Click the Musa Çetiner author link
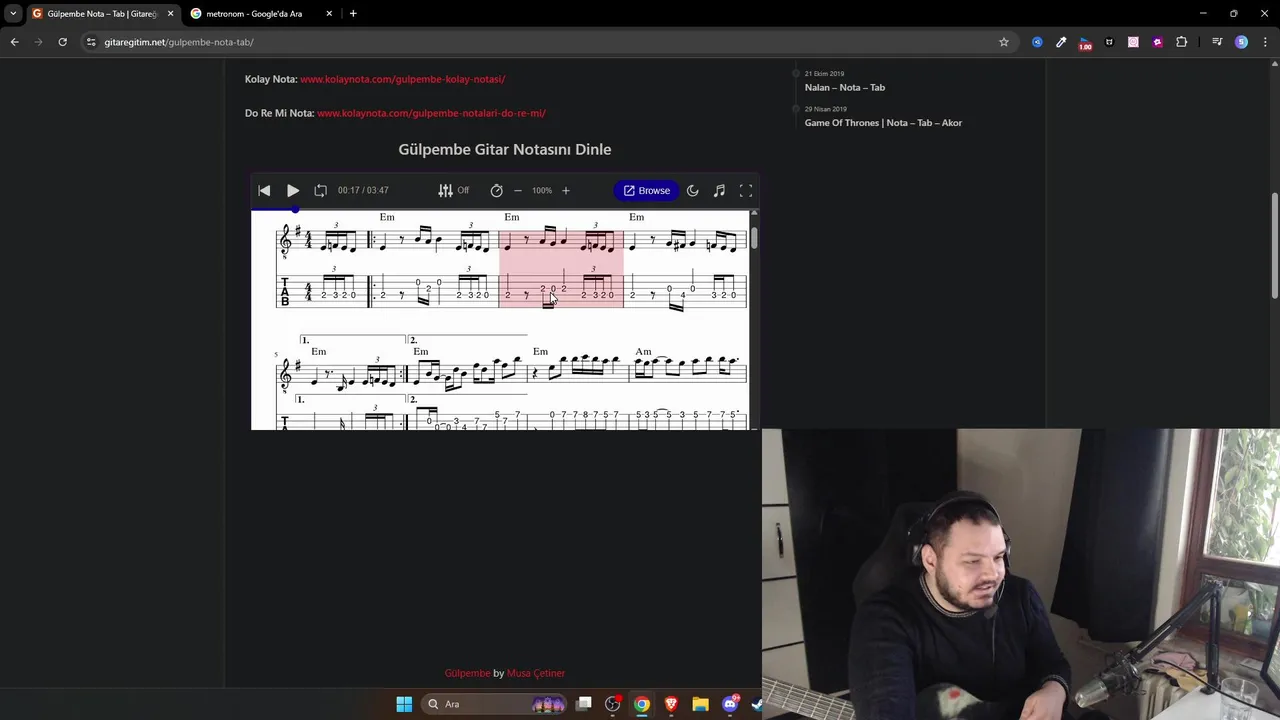The height and width of the screenshot is (720, 1280). coord(536,673)
